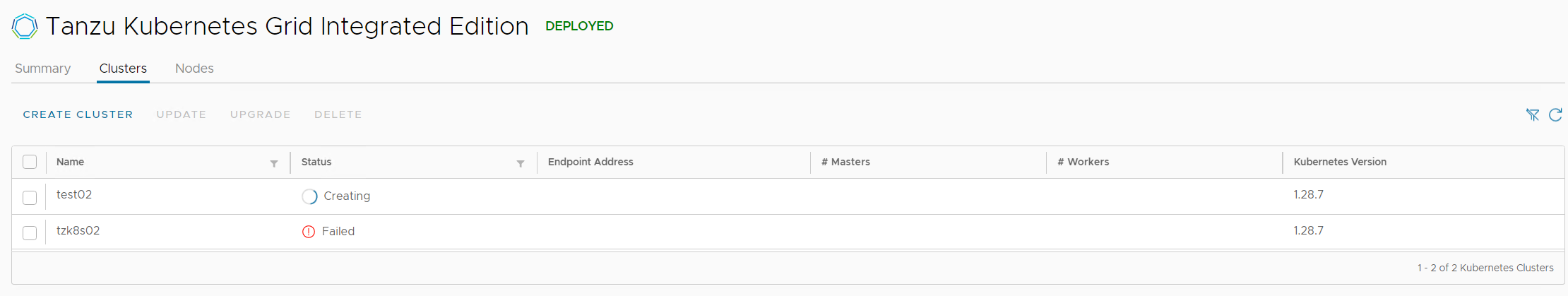
Task: Click the Tanzu Kubernetes Grid logo icon
Action: pos(25,26)
